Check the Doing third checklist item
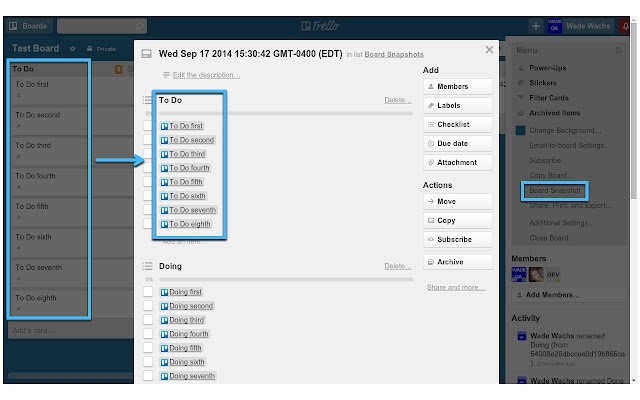 (x=148, y=320)
